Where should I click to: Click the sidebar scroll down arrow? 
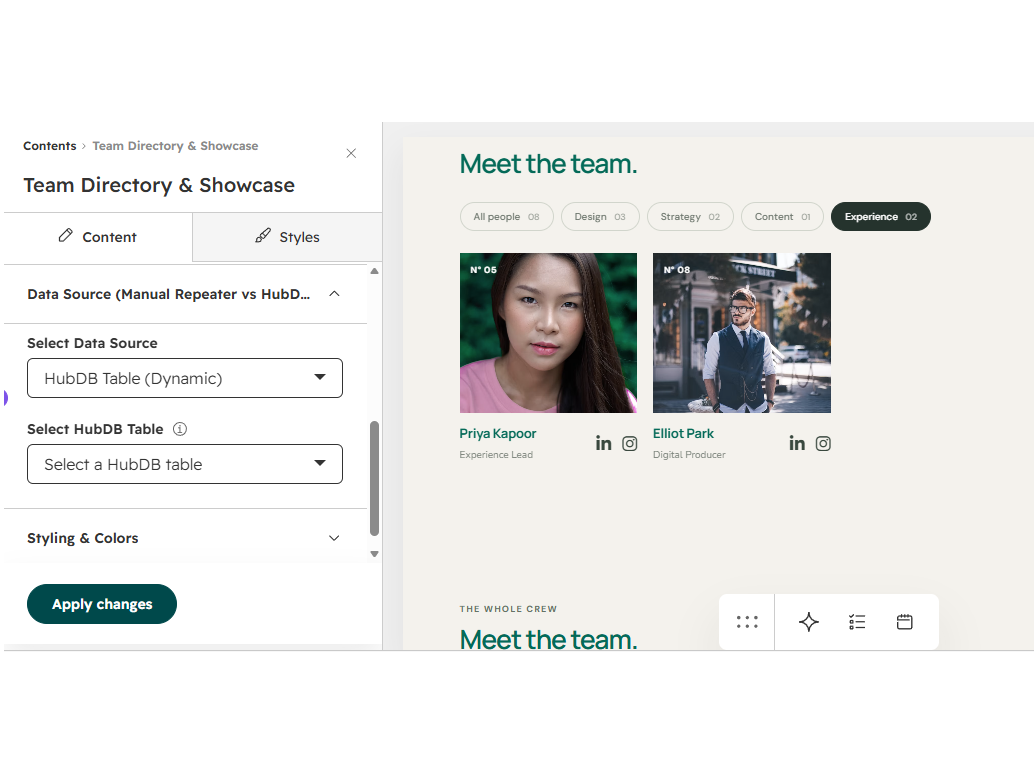tap(375, 554)
